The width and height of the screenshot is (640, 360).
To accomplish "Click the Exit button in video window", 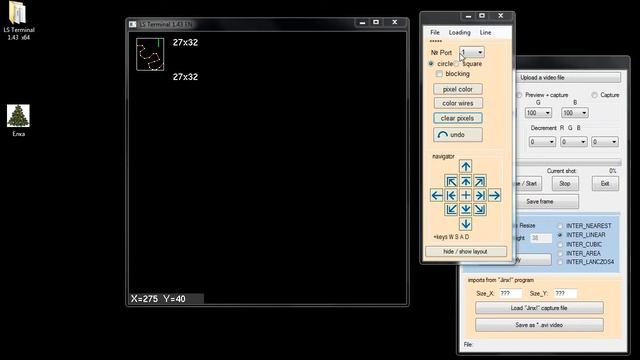I will [x=605, y=184].
